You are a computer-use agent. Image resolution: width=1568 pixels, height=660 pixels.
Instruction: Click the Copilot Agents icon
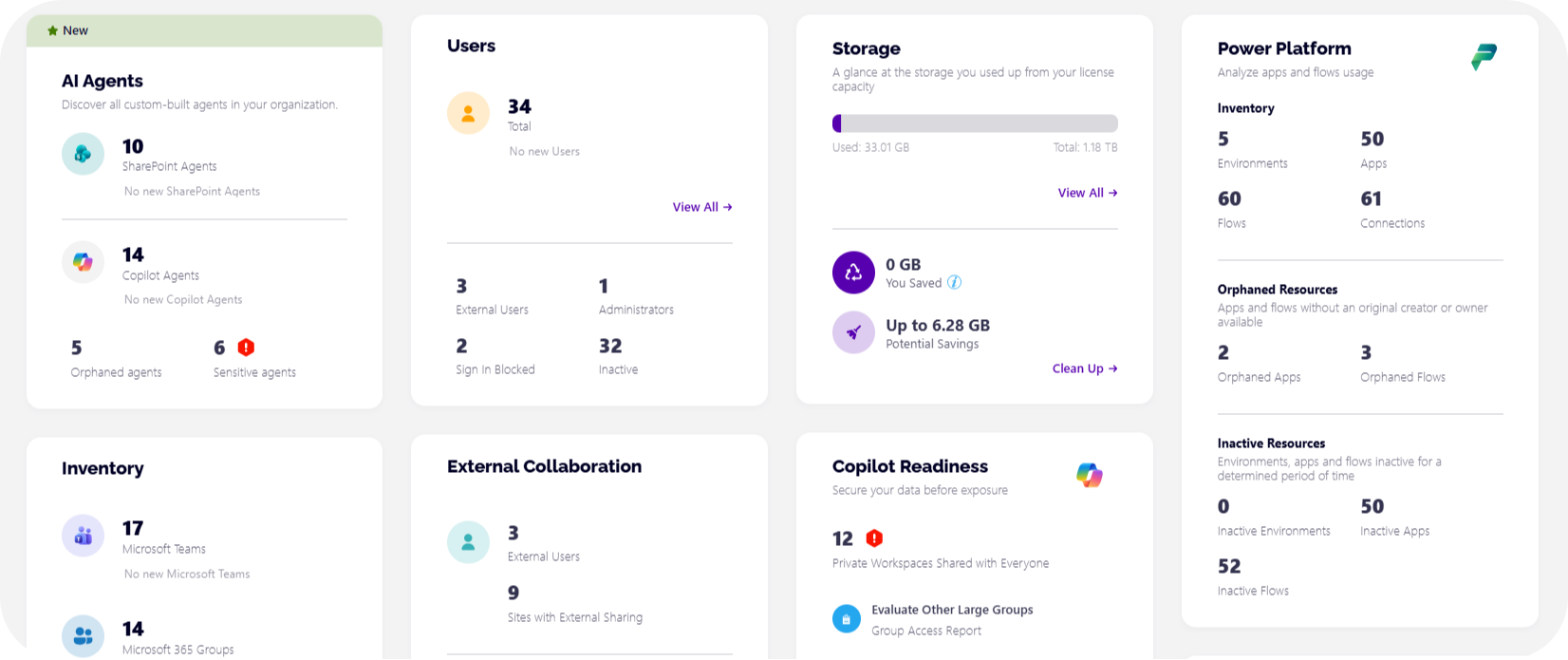click(x=83, y=261)
